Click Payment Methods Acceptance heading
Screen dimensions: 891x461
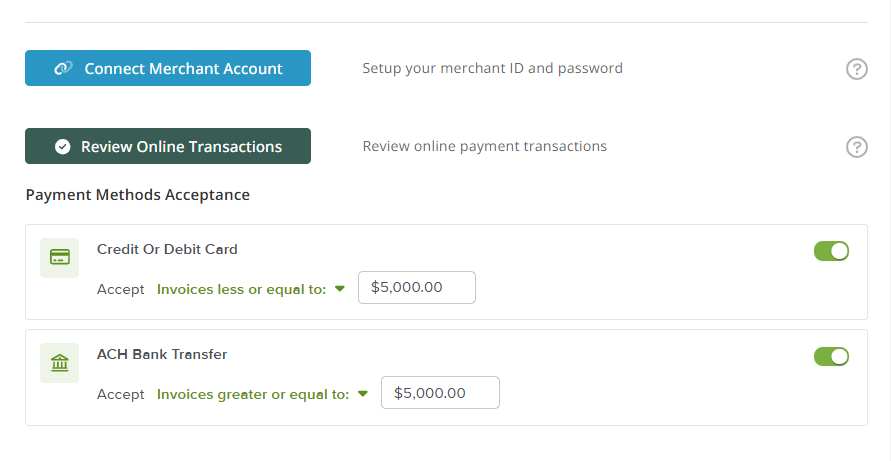tap(138, 195)
